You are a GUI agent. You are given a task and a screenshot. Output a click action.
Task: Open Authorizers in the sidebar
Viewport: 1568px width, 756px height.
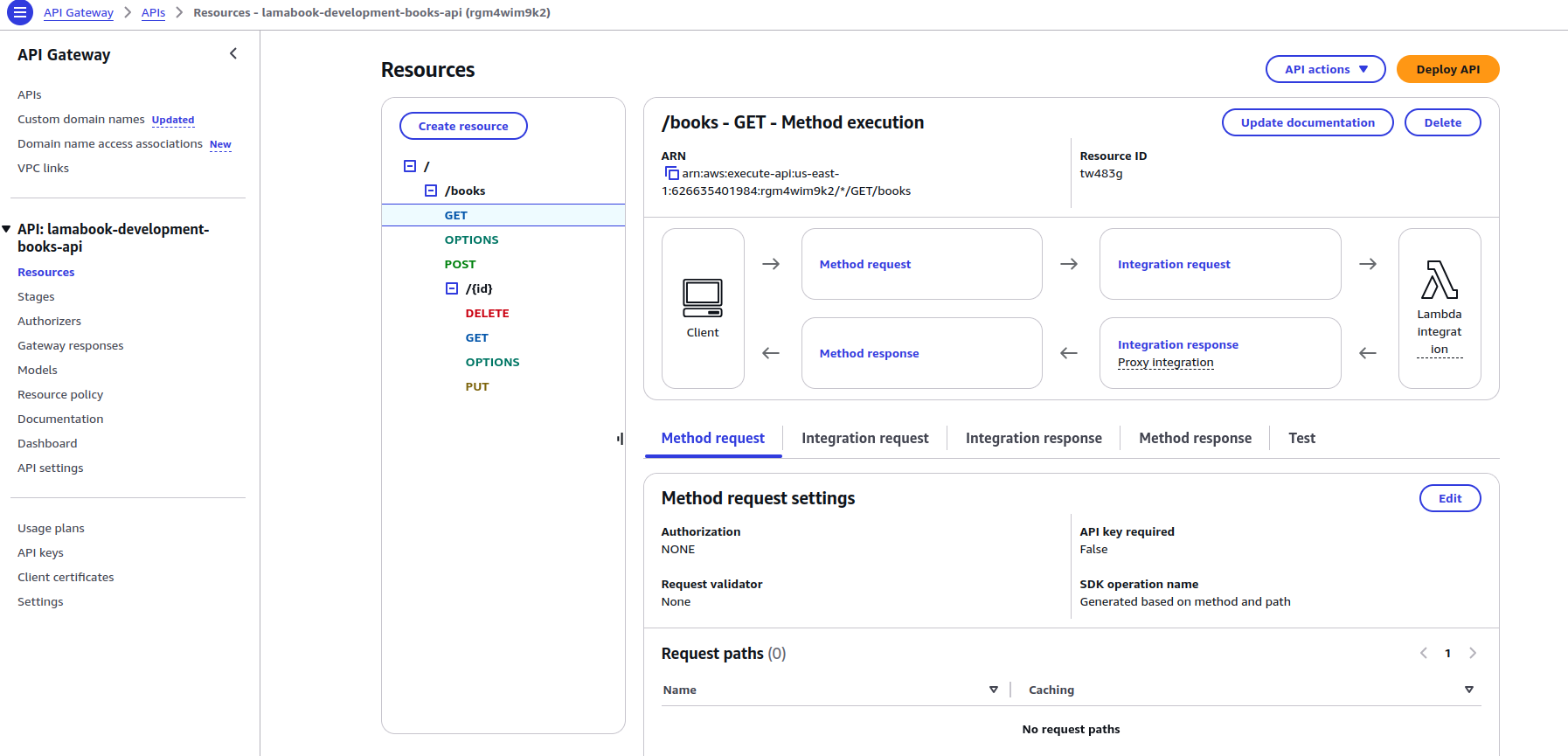49,321
